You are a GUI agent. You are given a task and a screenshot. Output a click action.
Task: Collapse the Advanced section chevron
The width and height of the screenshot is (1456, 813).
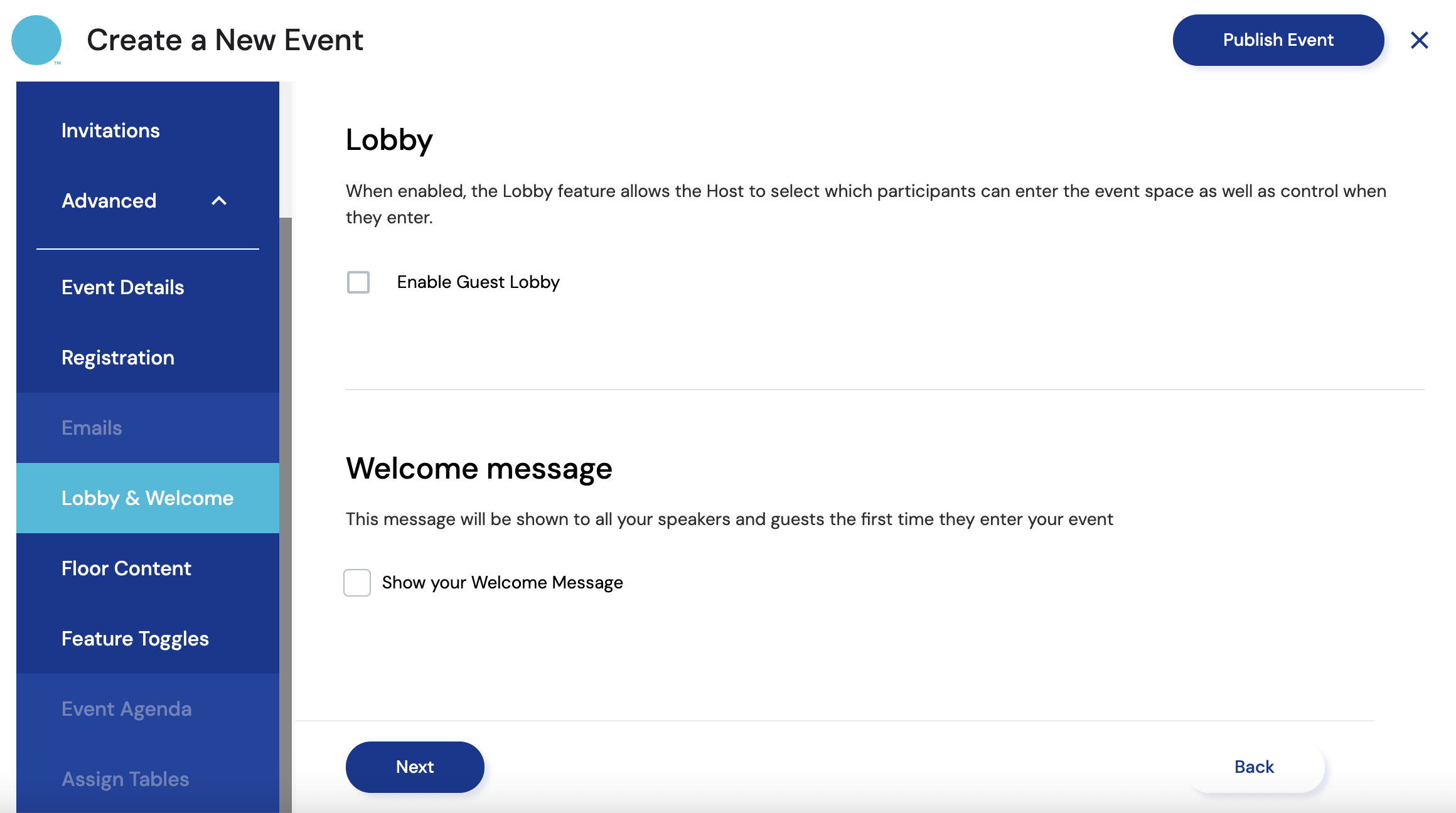click(x=219, y=201)
